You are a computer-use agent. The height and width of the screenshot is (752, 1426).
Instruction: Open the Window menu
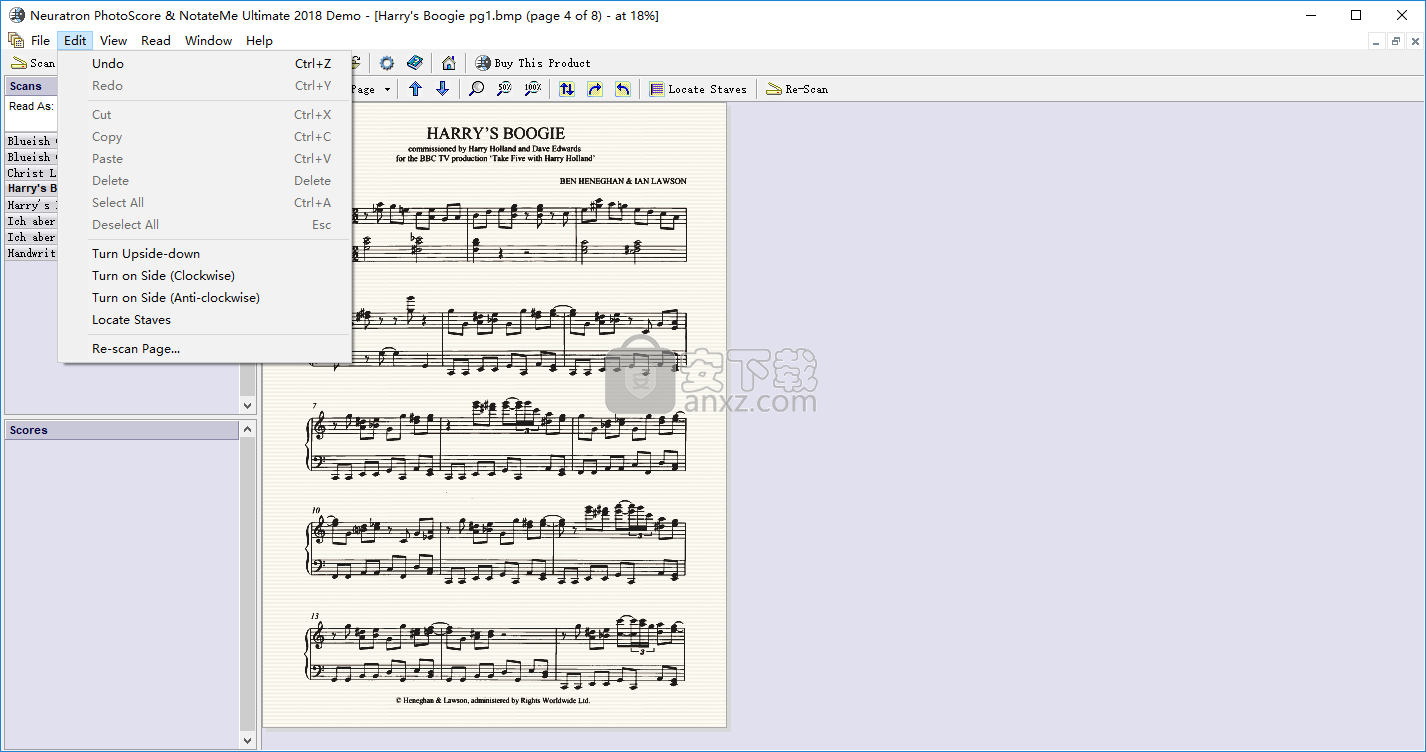click(208, 40)
